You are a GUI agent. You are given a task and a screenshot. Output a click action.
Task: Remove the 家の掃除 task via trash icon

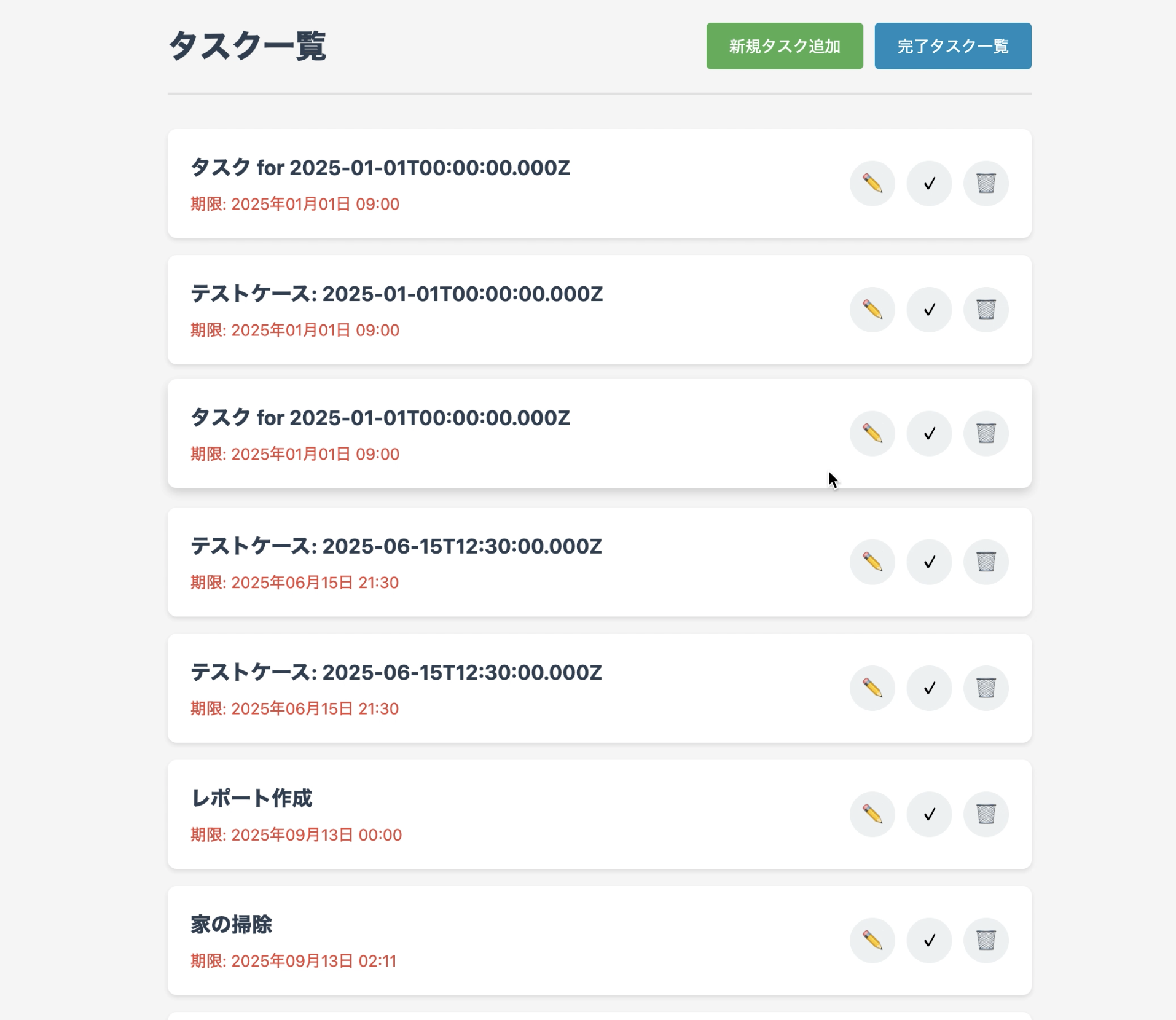[986, 941]
